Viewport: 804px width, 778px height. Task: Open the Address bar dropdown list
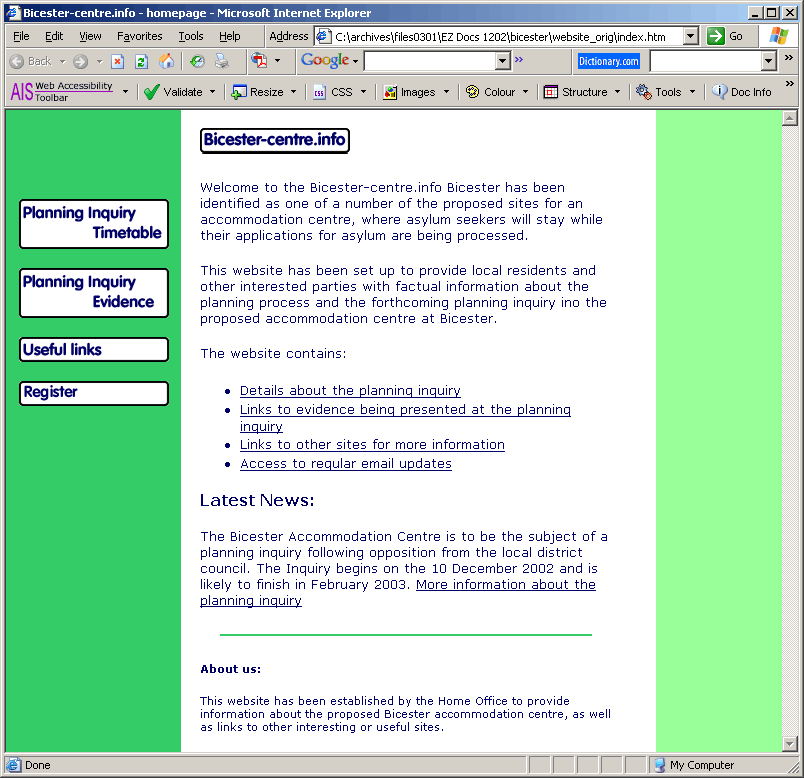[691, 36]
